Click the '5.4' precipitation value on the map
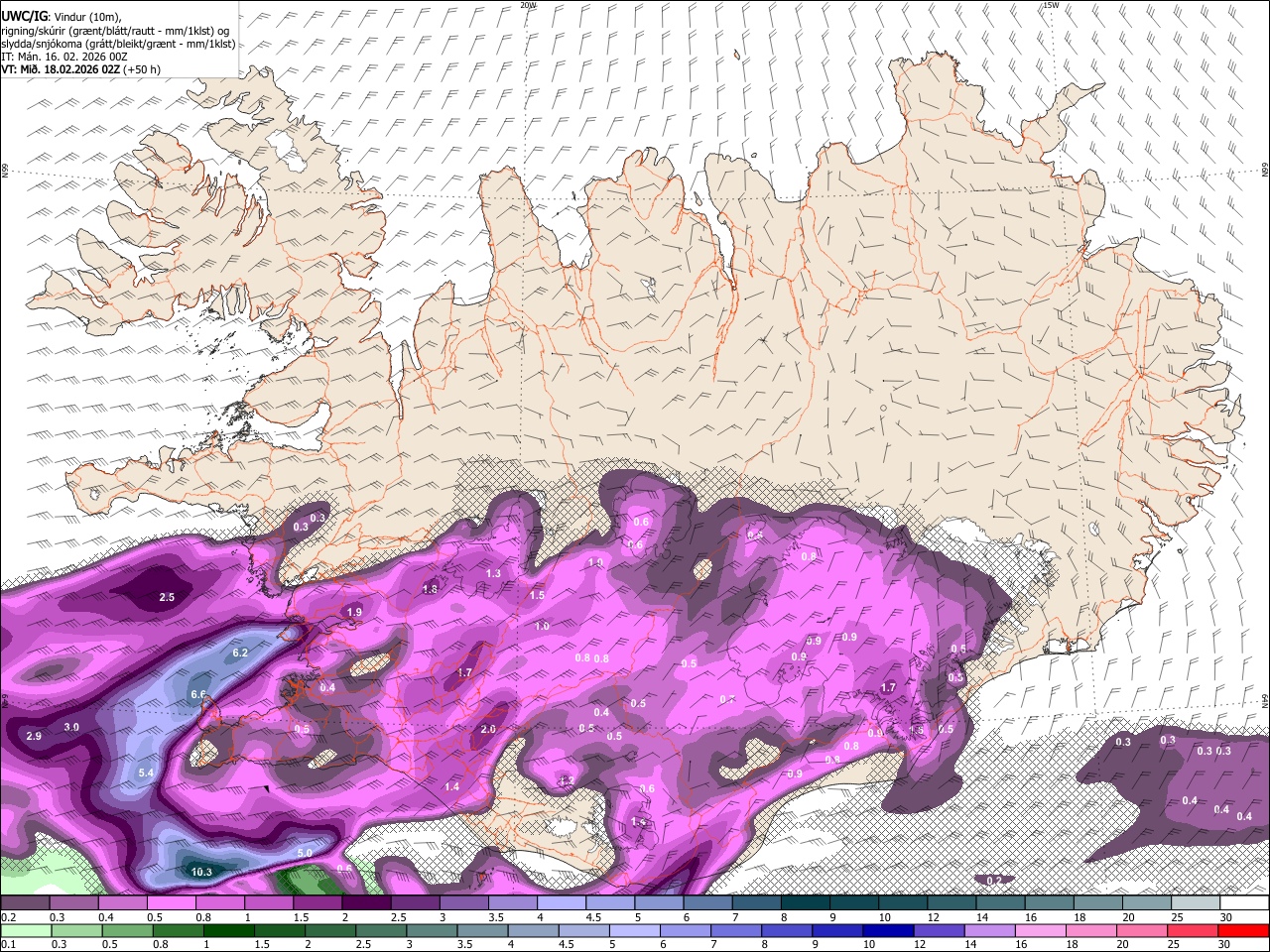 (147, 773)
